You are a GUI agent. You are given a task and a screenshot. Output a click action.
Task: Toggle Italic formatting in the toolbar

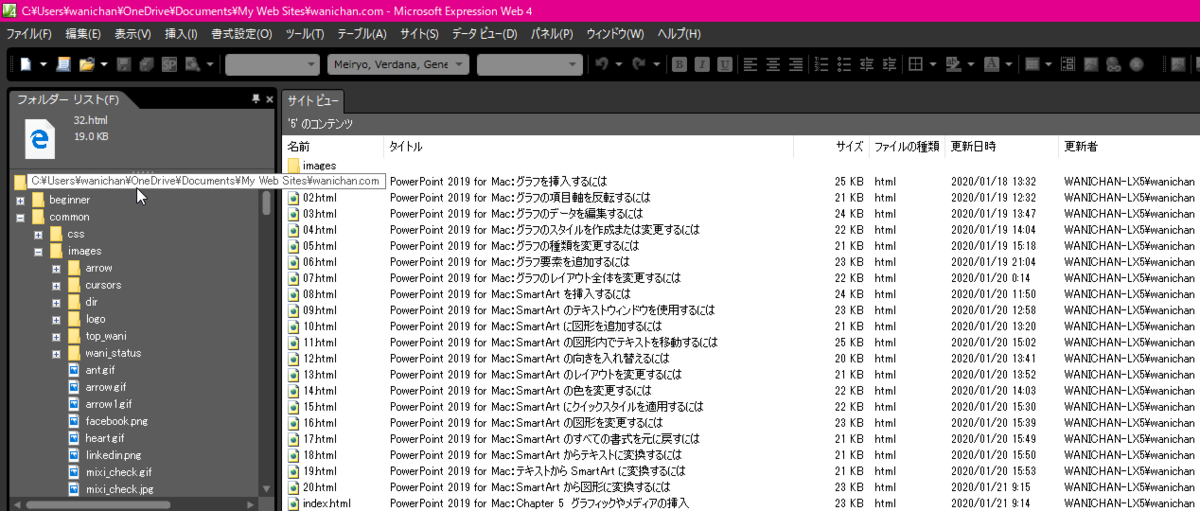pyautogui.click(x=702, y=64)
